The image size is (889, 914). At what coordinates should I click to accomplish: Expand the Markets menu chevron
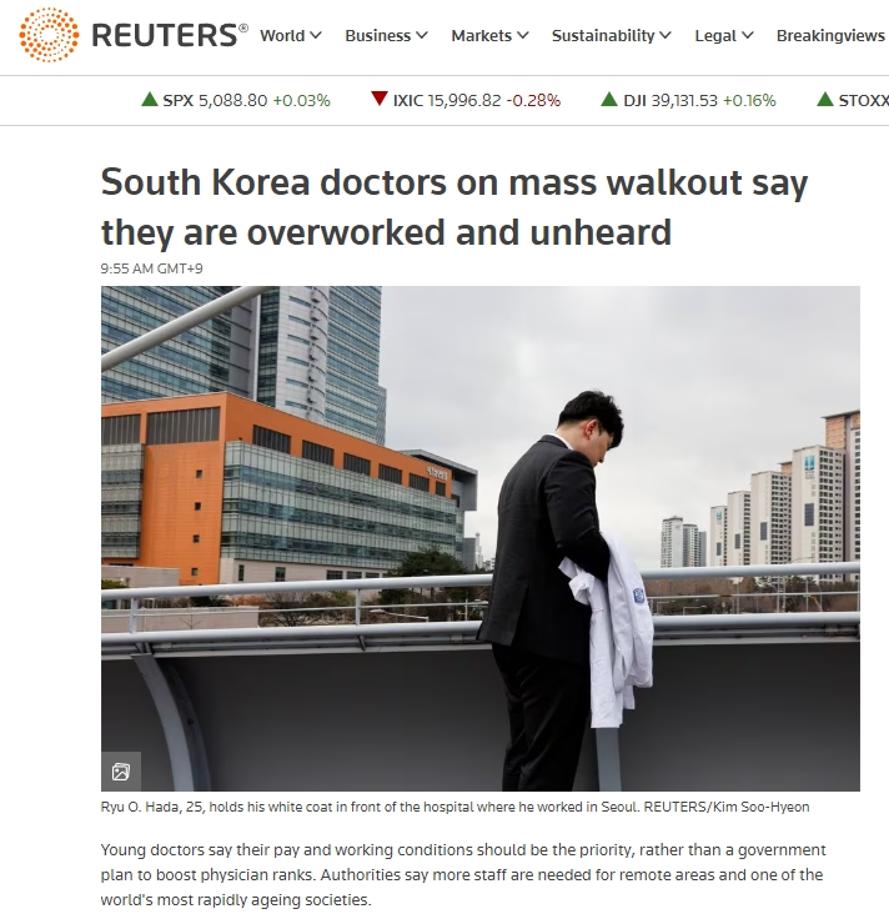tap(523, 35)
